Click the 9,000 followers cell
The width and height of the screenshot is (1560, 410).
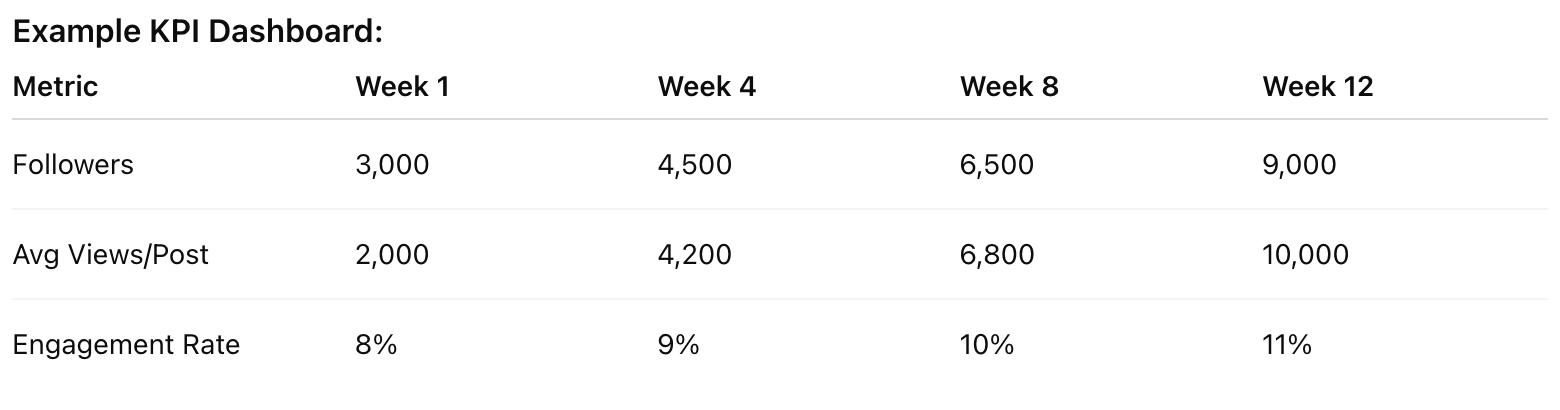pyautogui.click(x=1299, y=165)
